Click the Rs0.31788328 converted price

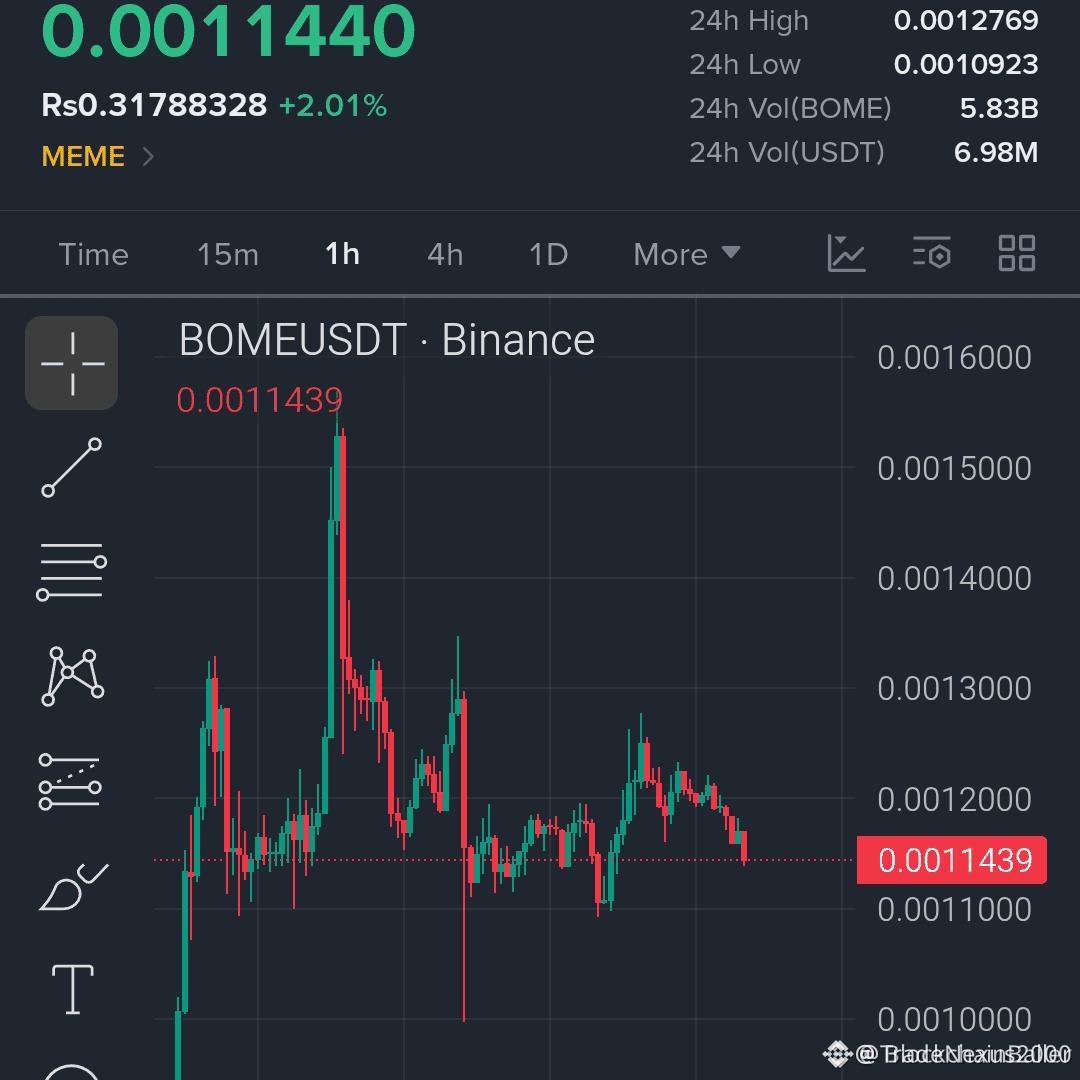coord(154,105)
